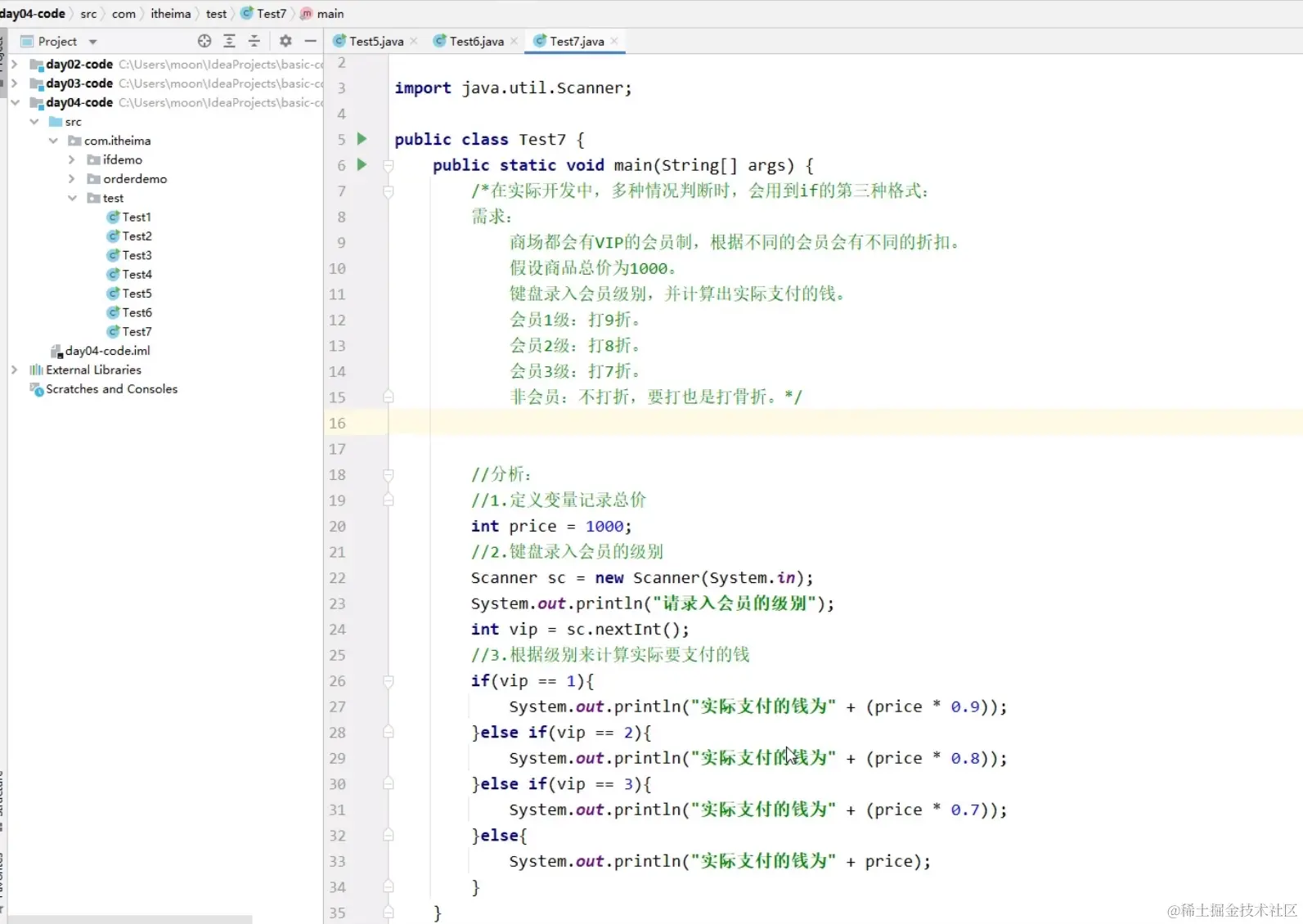Click import java.util.Scanner statement
1303x924 pixels.
(513, 88)
